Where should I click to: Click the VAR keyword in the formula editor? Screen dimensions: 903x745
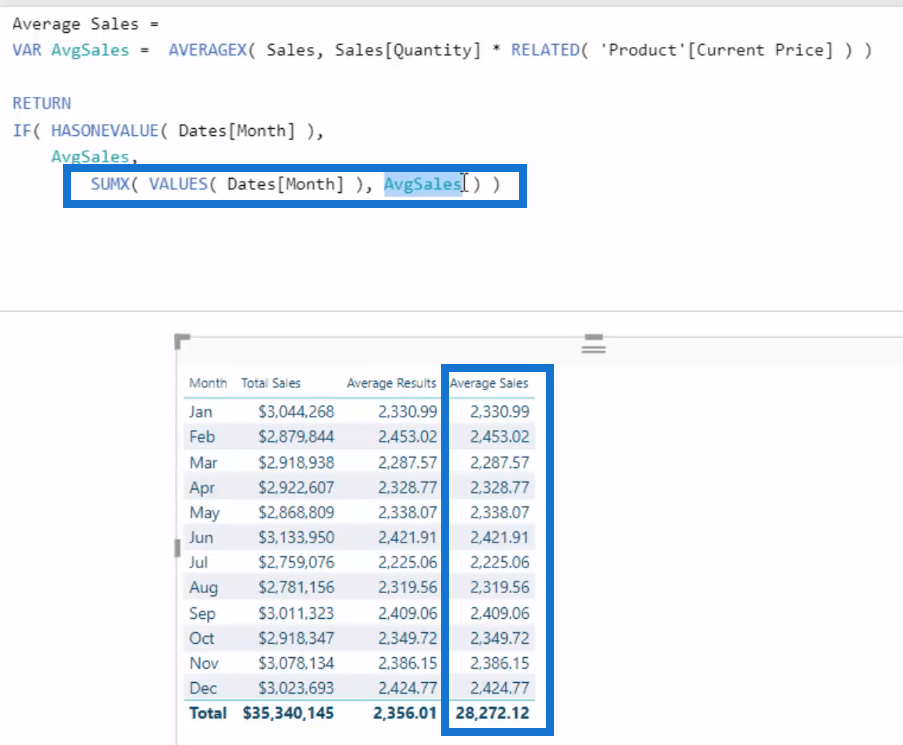tap(27, 50)
